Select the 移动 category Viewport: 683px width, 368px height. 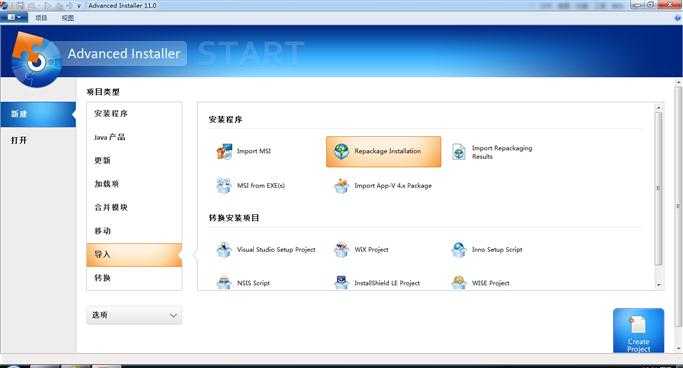[134, 231]
